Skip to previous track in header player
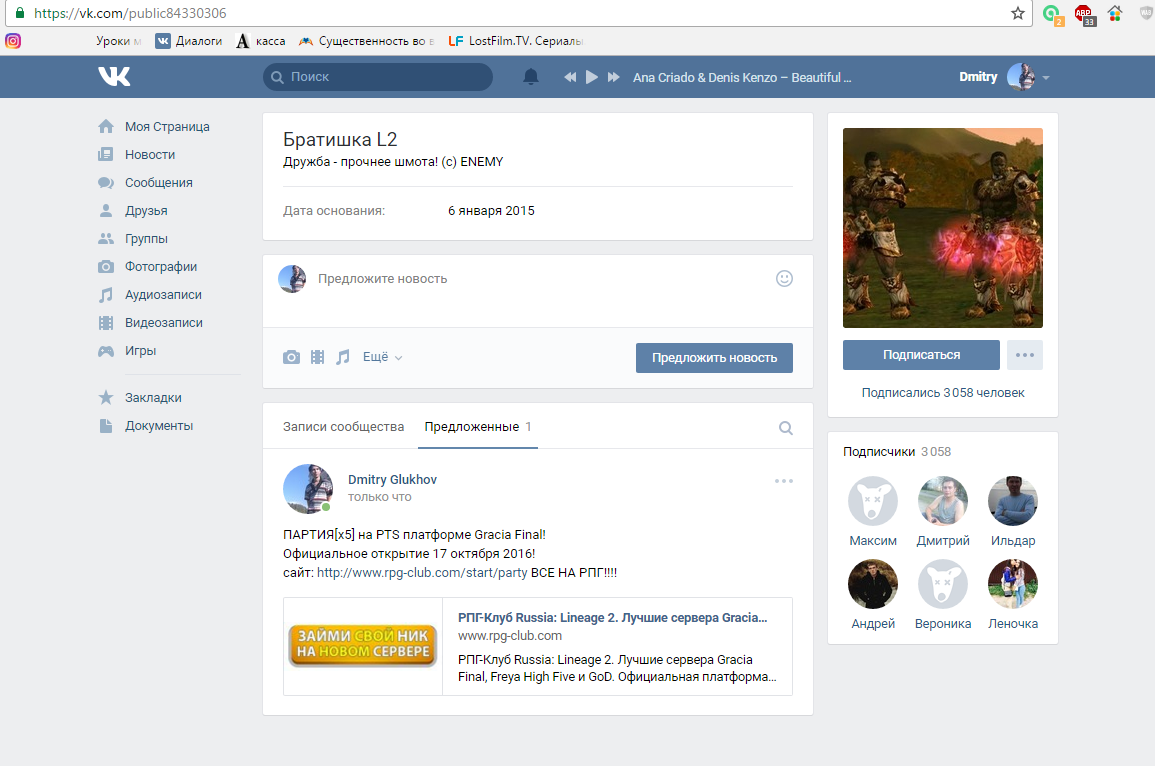This screenshot has height=766, width=1155. [x=570, y=77]
